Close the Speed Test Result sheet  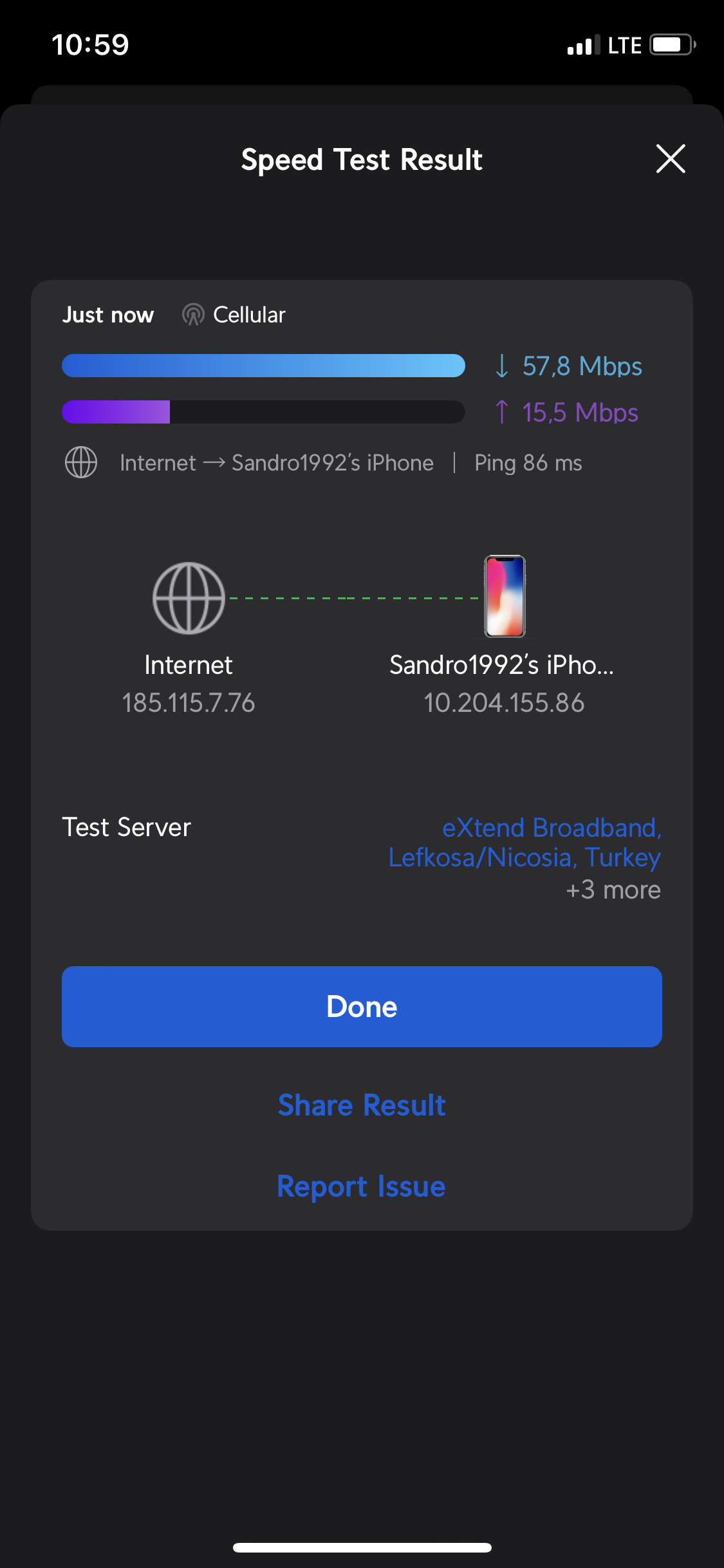[670, 159]
